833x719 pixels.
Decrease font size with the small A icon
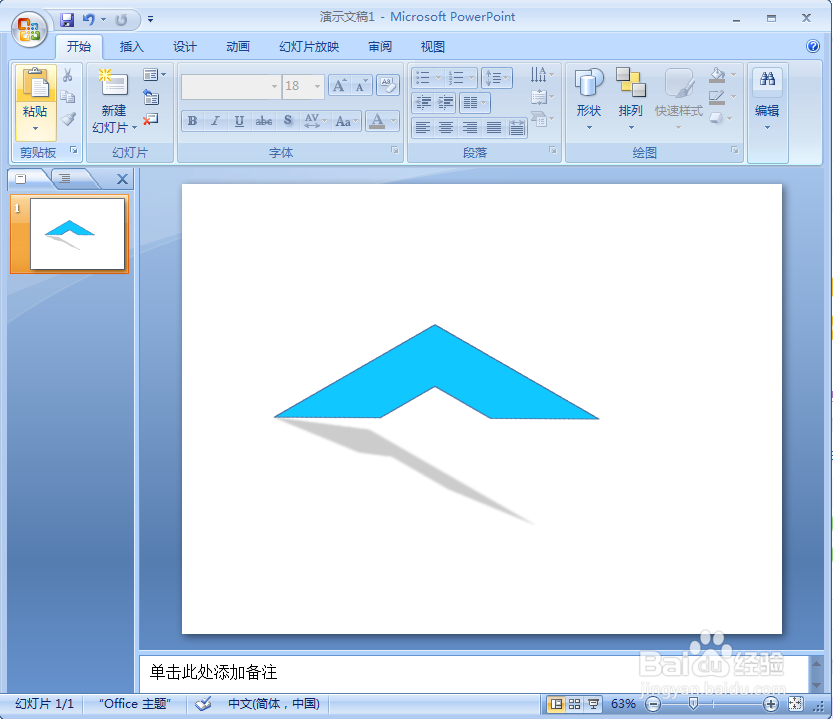point(361,86)
